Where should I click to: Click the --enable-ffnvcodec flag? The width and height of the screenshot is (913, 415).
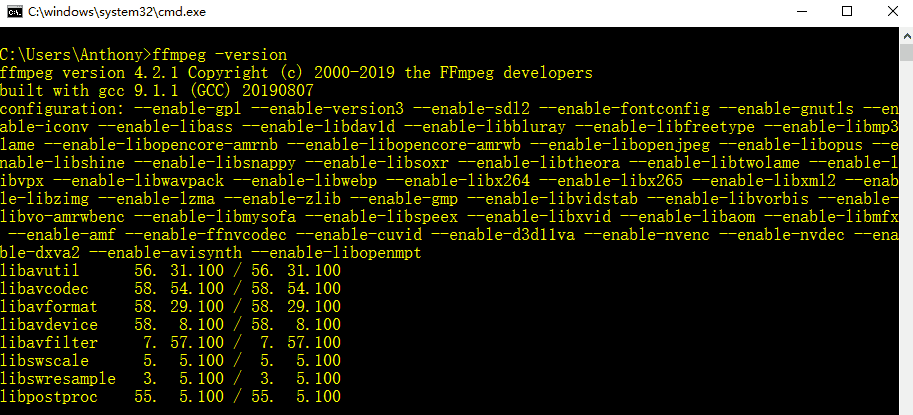(206, 235)
